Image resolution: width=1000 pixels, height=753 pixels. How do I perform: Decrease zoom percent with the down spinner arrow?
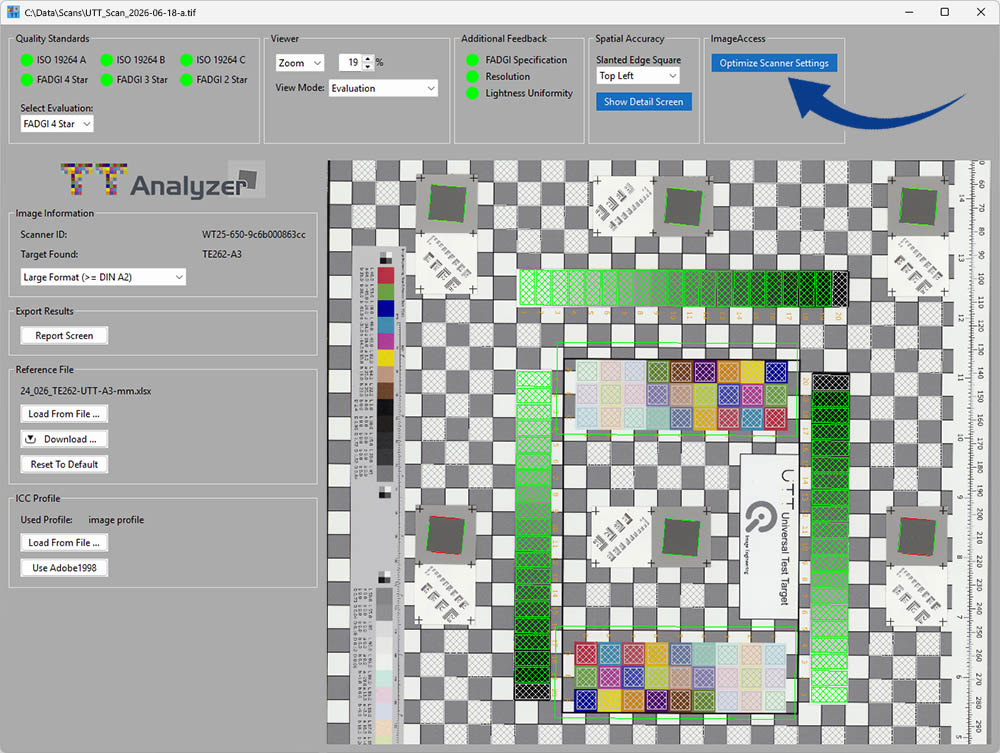tap(367, 66)
